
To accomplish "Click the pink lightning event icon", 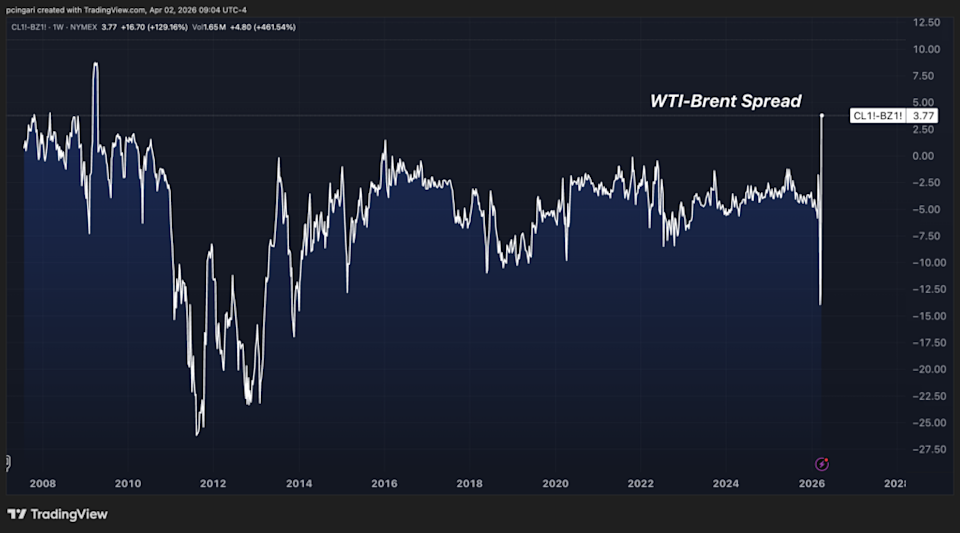I will pos(822,463).
